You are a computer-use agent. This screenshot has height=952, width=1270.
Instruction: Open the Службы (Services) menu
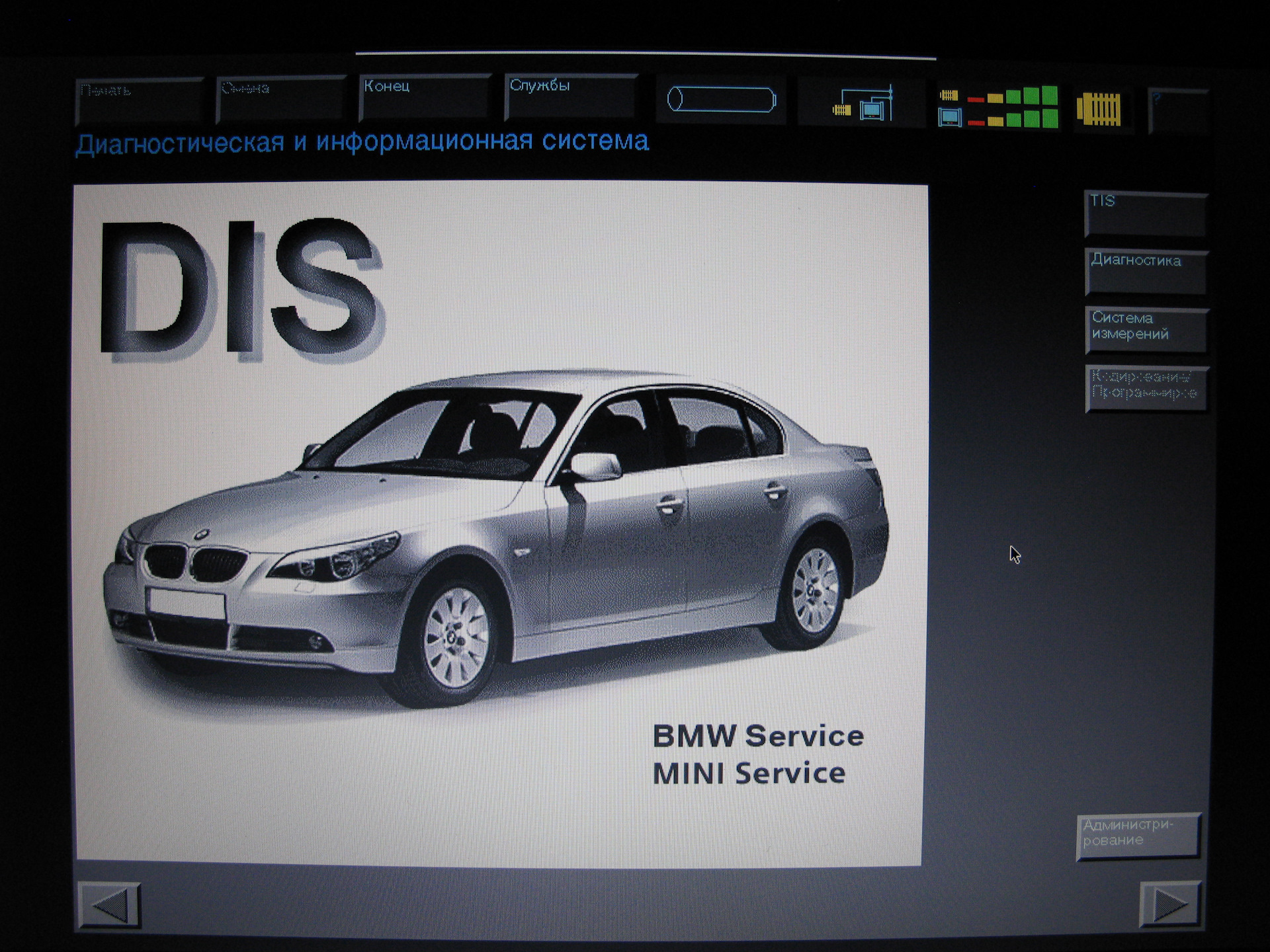(570, 97)
